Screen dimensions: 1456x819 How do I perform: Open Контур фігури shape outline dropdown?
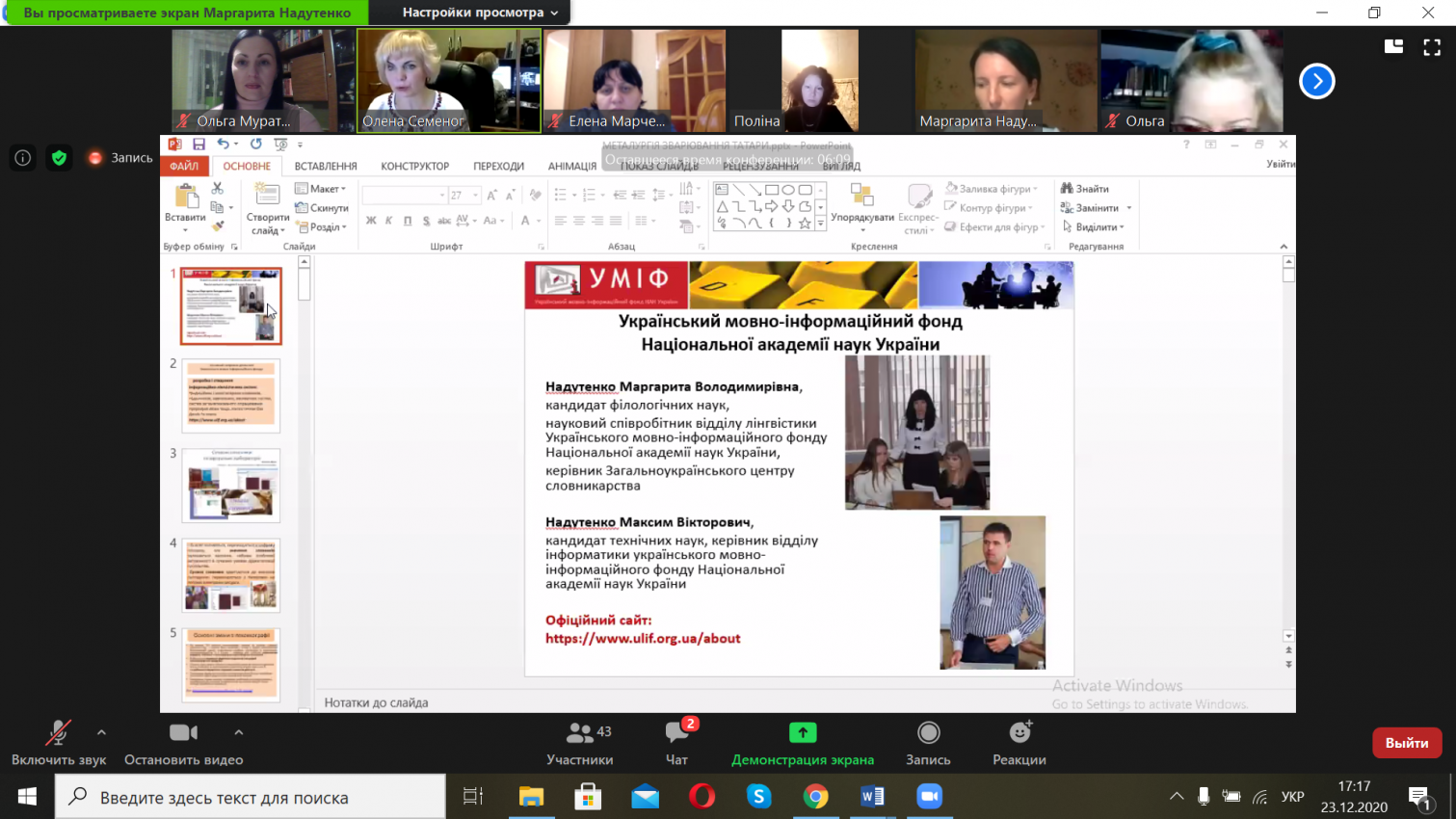click(x=990, y=208)
